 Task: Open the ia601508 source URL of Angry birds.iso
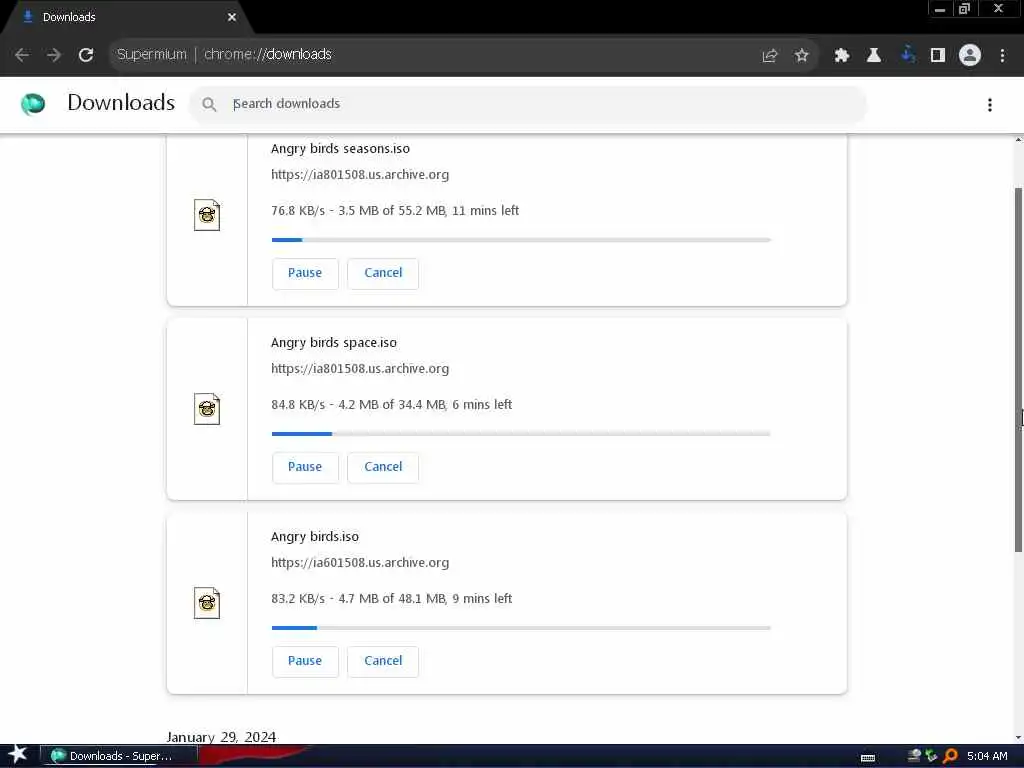click(360, 562)
